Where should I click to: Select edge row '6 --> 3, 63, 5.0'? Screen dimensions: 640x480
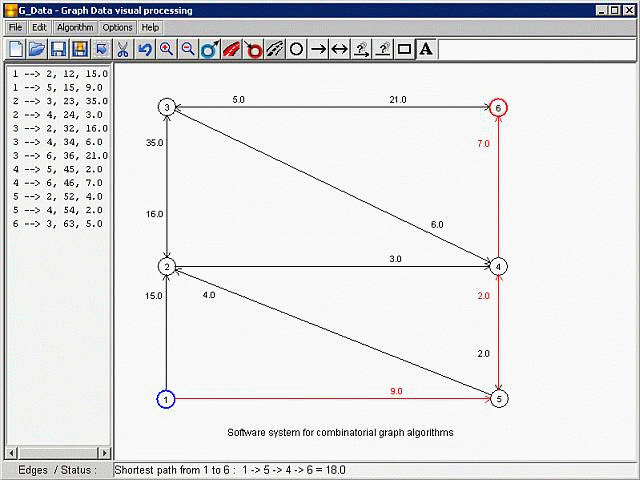pos(57,224)
